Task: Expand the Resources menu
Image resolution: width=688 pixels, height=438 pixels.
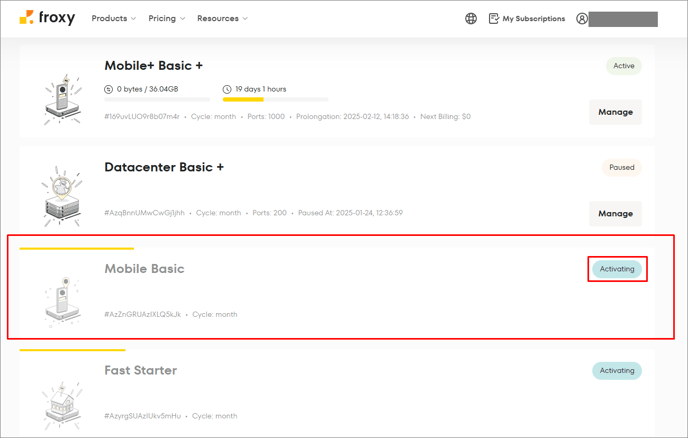Action: pyautogui.click(x=222, y=18)
